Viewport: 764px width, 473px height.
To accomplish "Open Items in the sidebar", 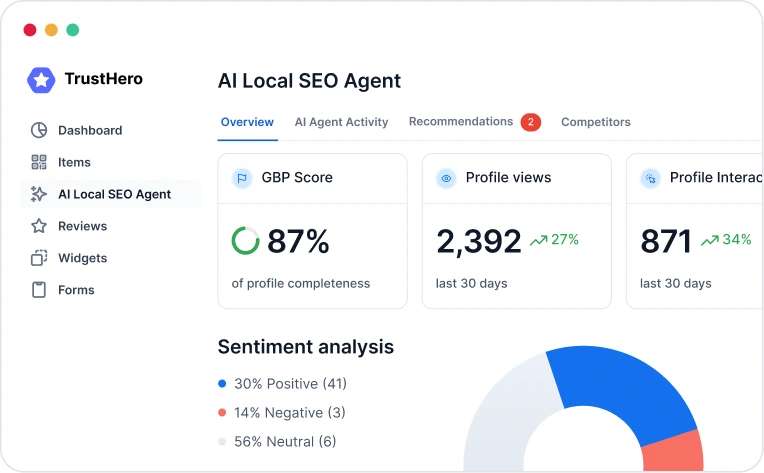I will click(74, 162).
